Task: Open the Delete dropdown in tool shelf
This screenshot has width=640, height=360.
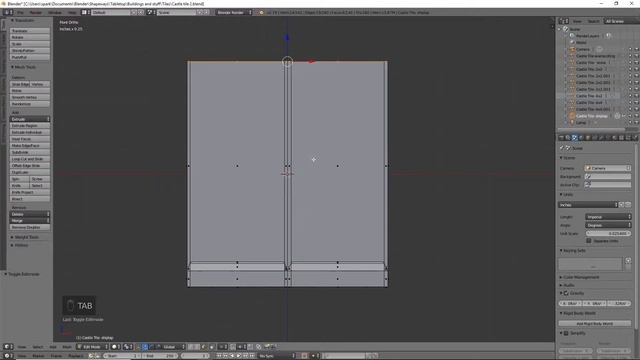Action: [30, 214]
